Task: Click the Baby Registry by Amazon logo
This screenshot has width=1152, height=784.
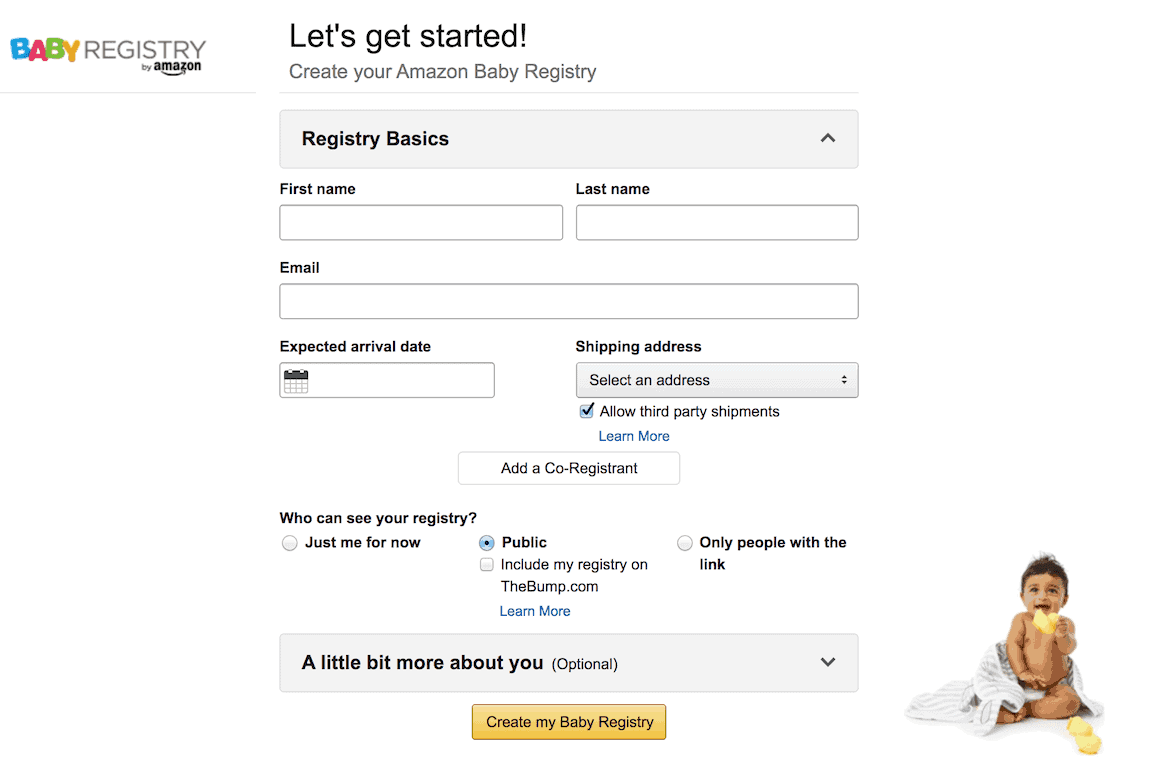Action: (108, 55)
